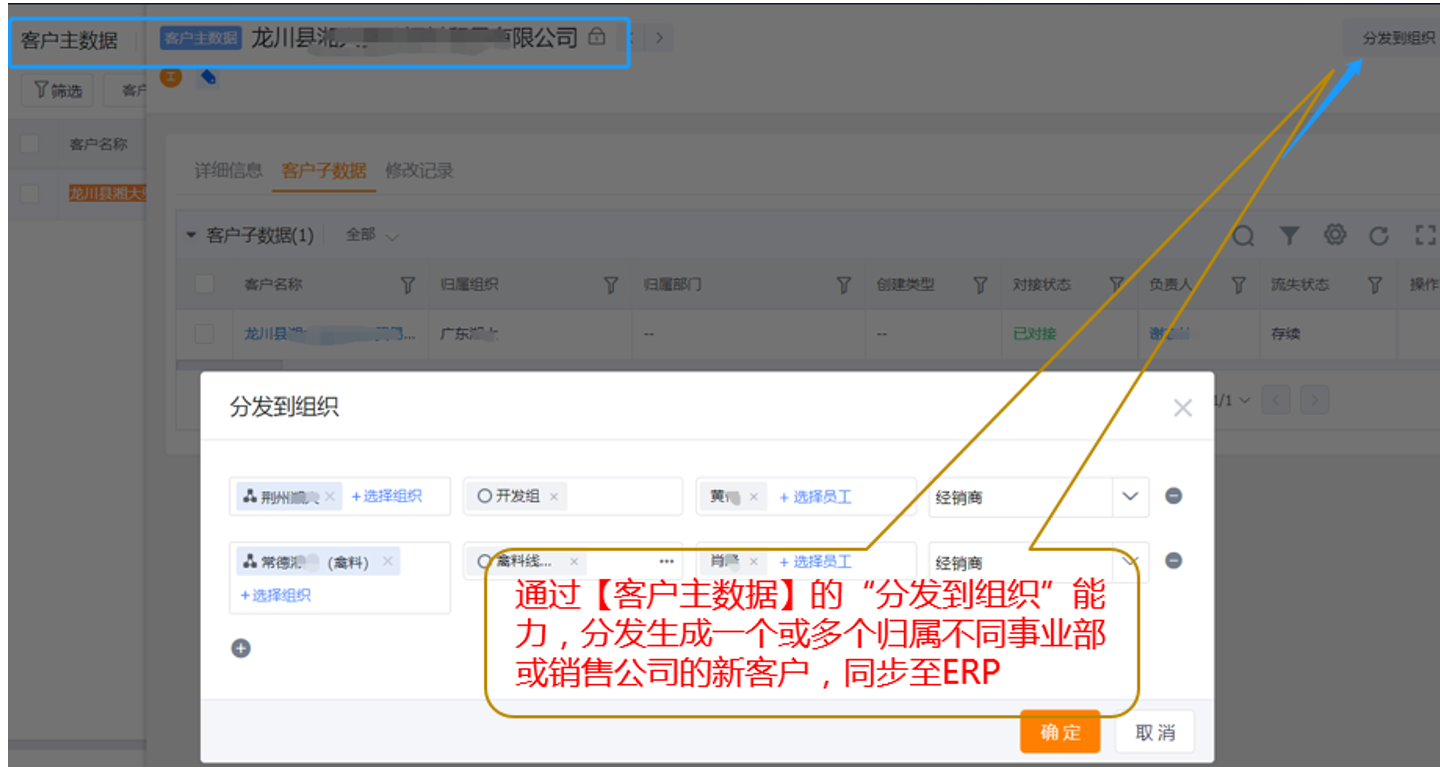Click 存续 status cell
The width and height of the screenshot is (1440, 767).
(1286, 334)
